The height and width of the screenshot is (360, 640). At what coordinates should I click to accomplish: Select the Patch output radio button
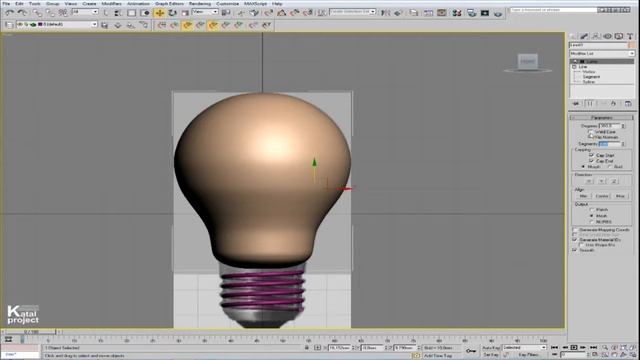[x=591, y=209]
